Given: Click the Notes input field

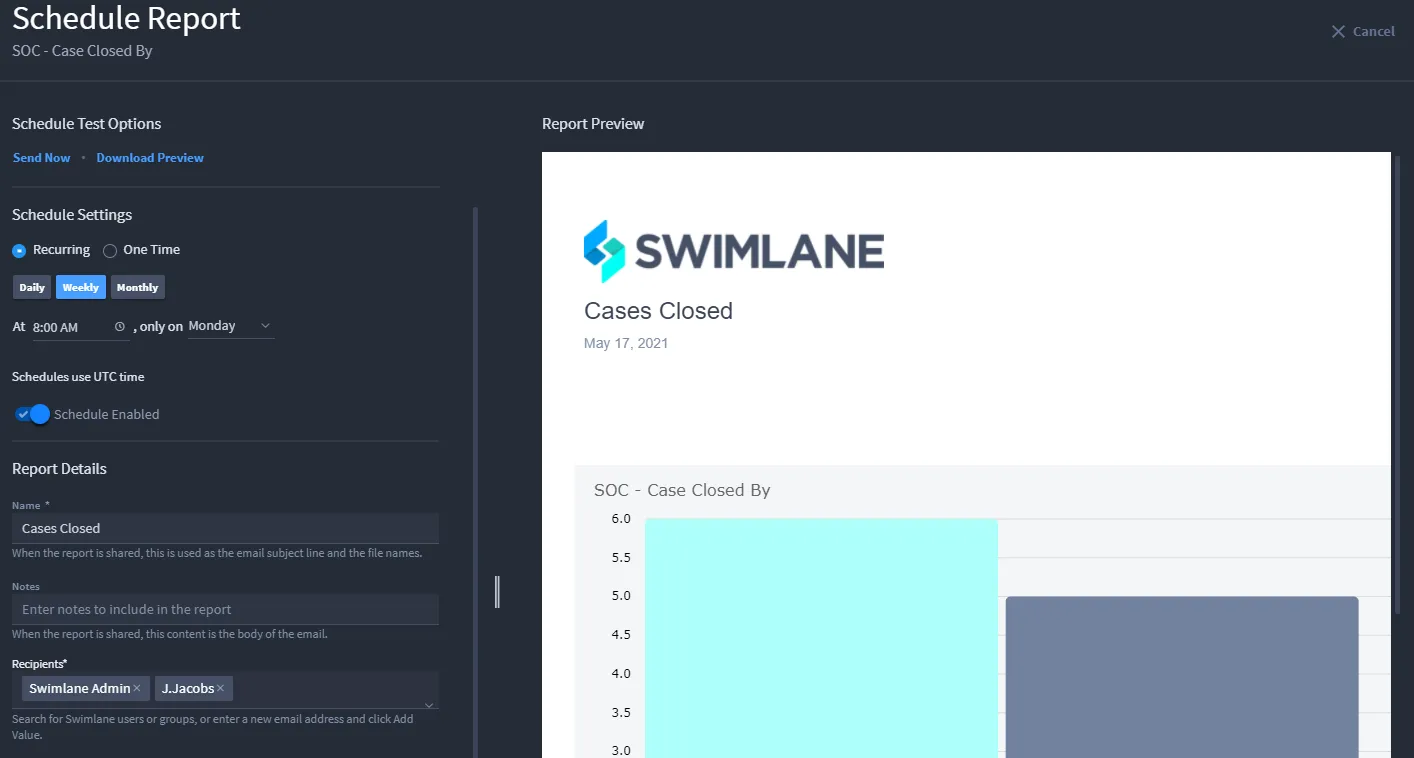Looking at the screenshot, I should point(225,609).
